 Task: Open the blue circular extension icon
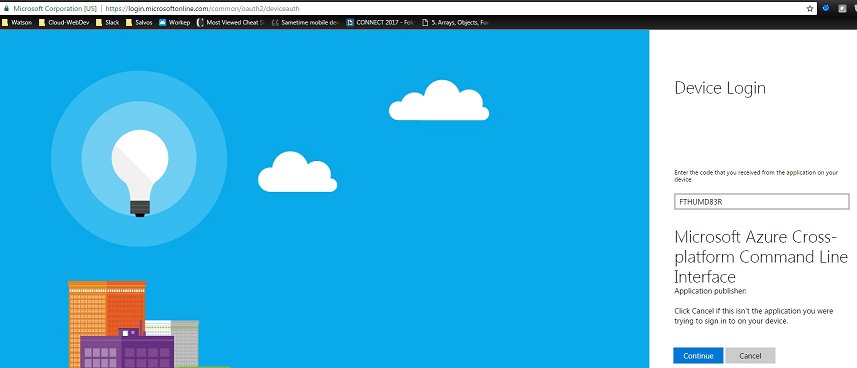pyautogui.click(x=826, y=8)
